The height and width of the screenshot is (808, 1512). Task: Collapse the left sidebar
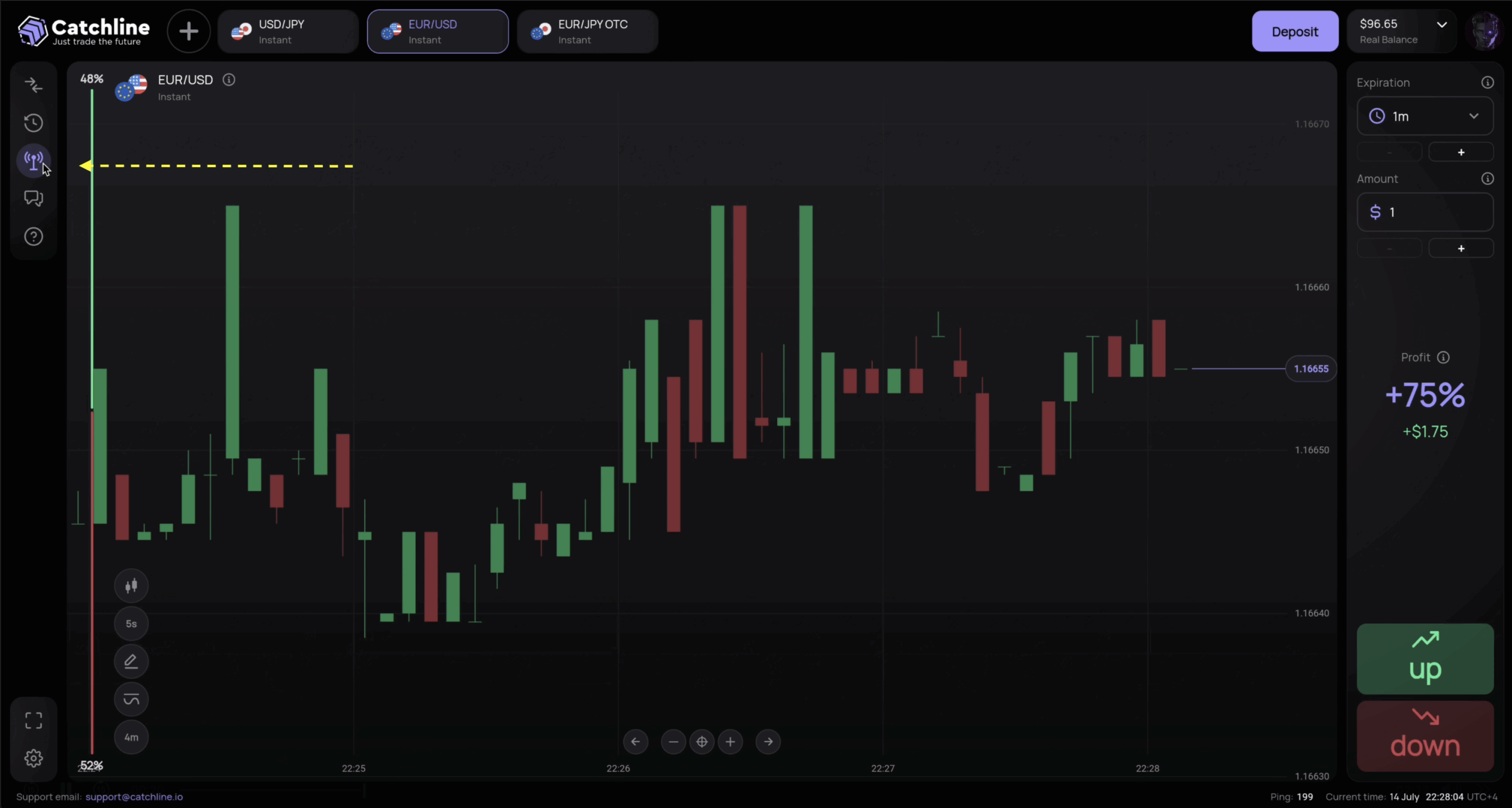coord(34,86)
